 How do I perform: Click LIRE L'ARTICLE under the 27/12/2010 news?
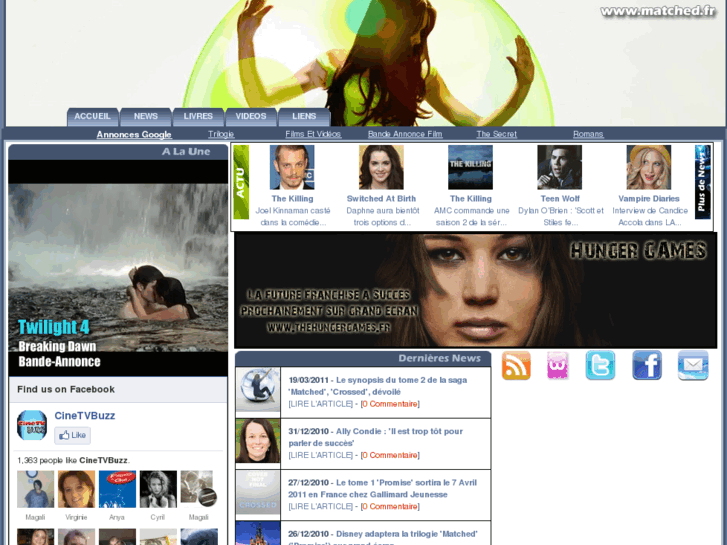[x=320, y=507]
